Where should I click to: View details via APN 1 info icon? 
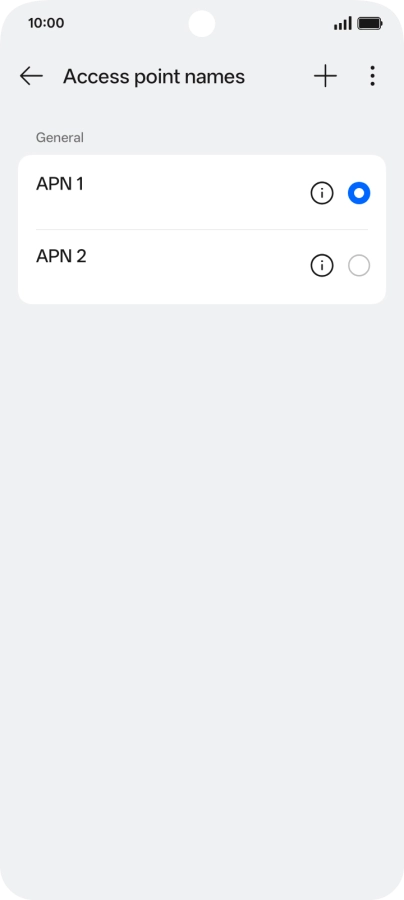pyautogui.click(x=322, y=193)
